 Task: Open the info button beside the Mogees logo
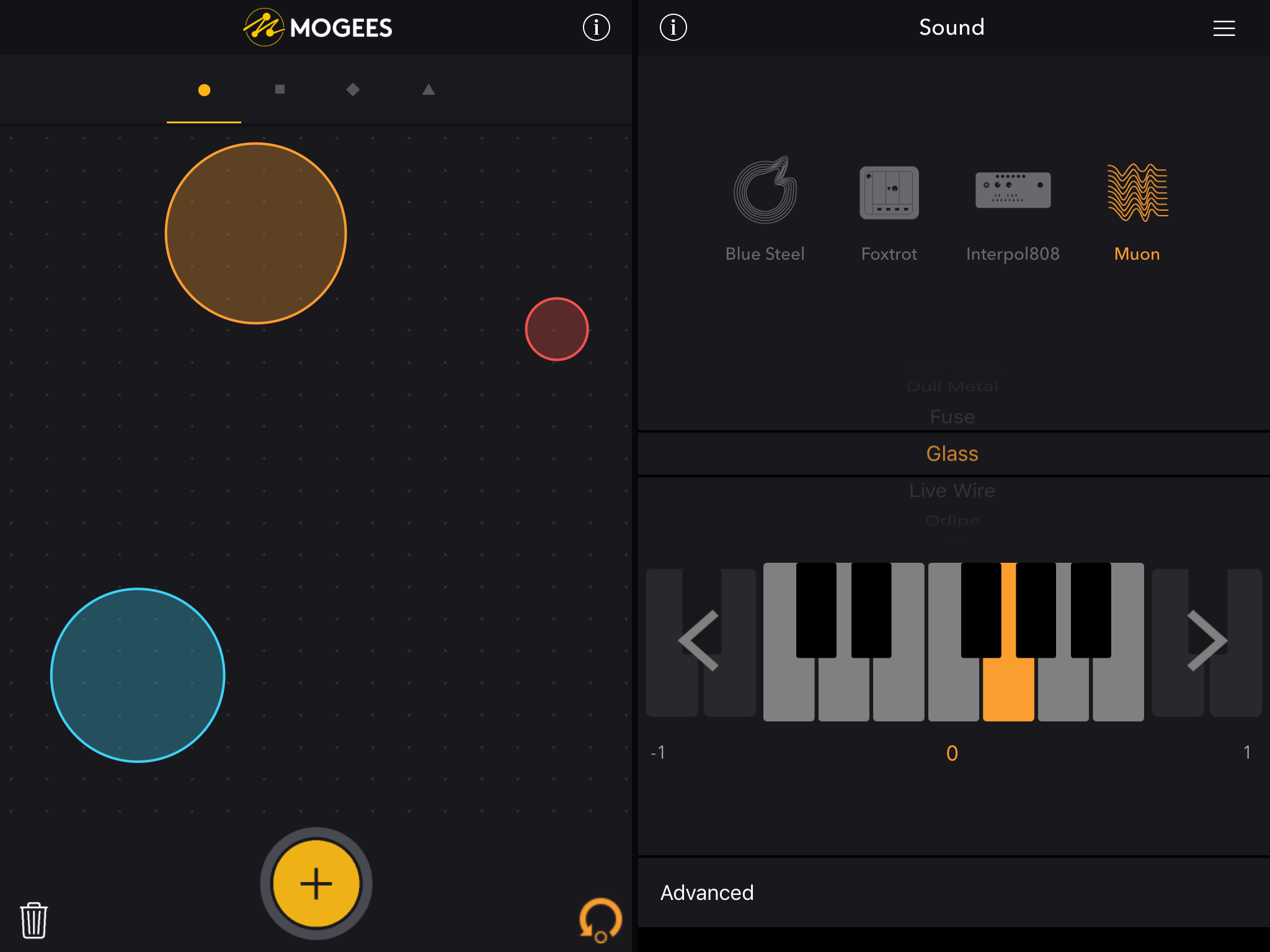tap(596, 27)
